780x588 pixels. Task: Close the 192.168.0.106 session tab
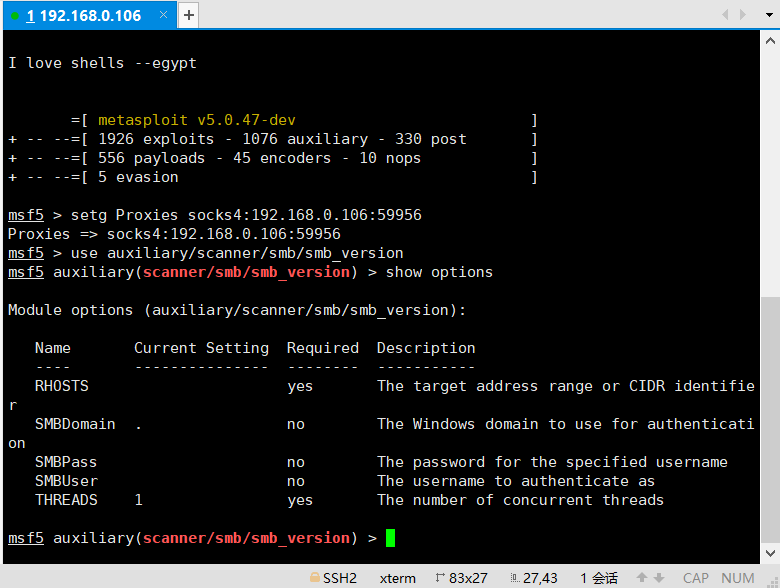coord(162,16)
